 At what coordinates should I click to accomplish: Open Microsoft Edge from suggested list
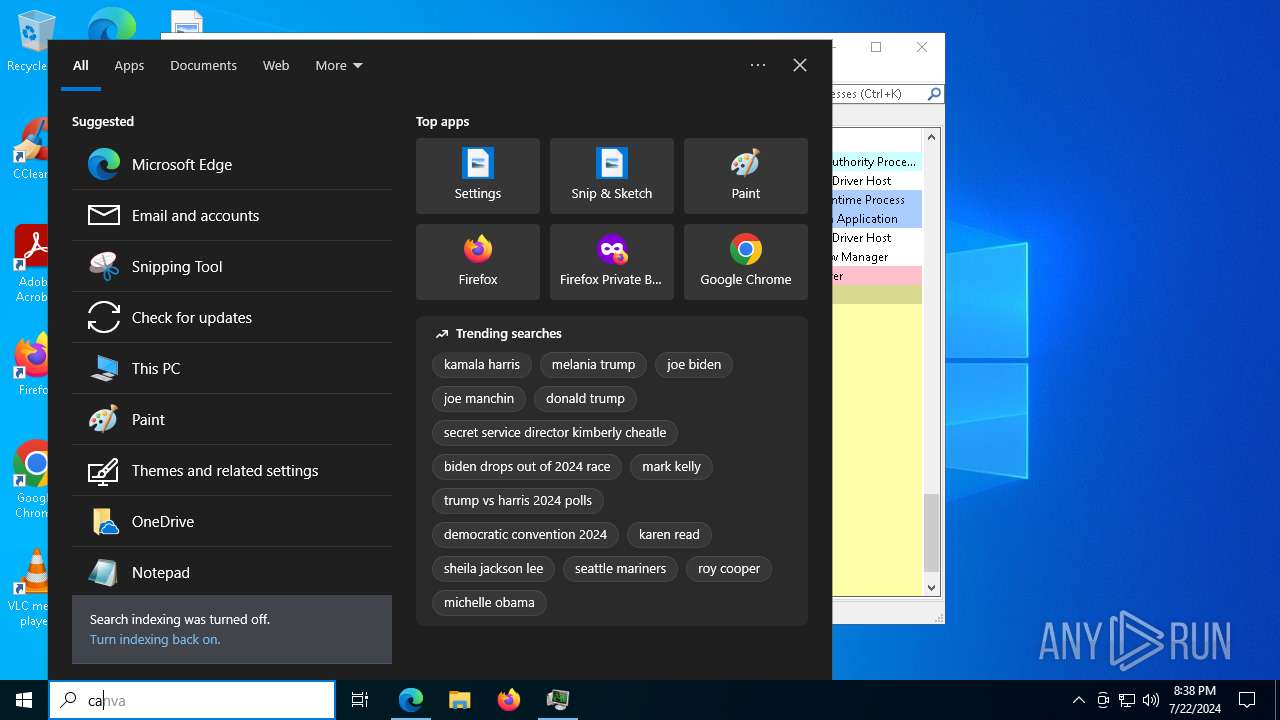point(232,164)
